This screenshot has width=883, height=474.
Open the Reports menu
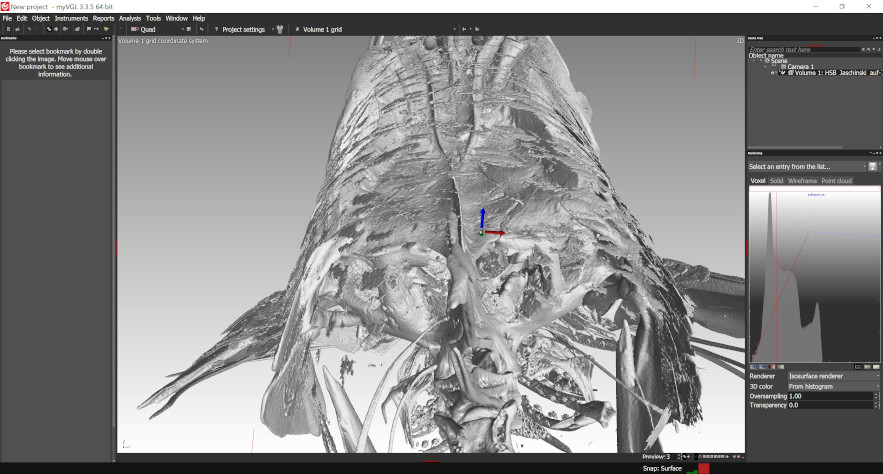[x=103, y=19]
